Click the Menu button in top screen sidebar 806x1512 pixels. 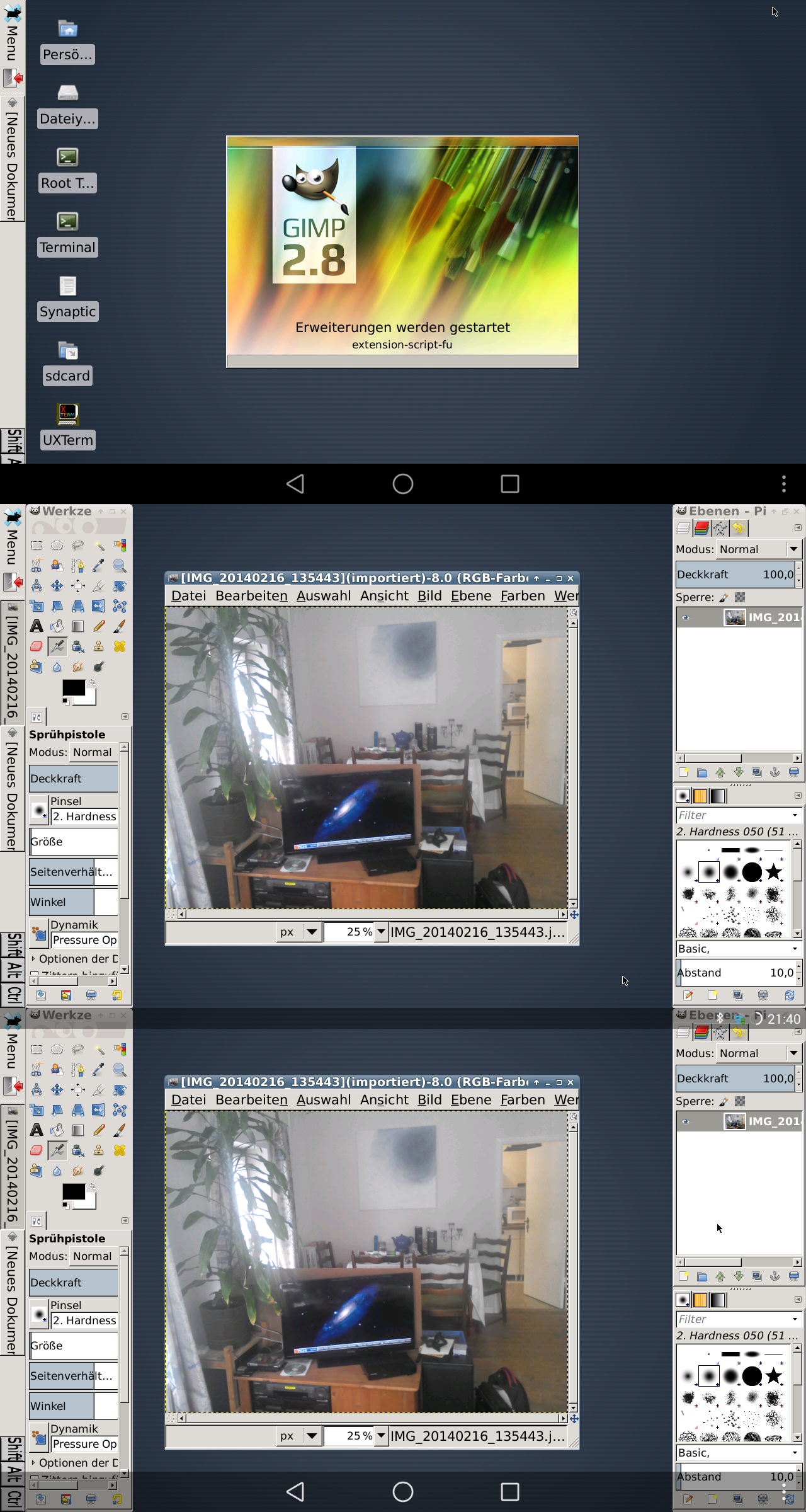point(12,33)
